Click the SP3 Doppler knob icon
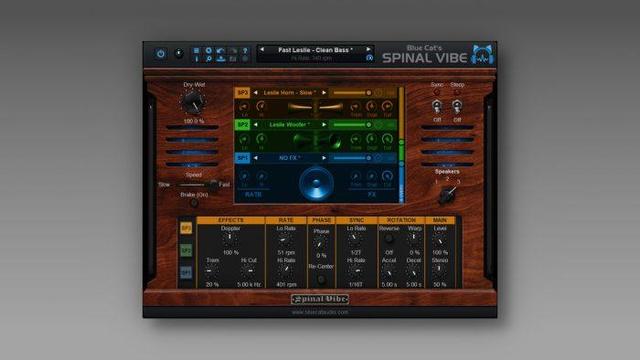 371,107
